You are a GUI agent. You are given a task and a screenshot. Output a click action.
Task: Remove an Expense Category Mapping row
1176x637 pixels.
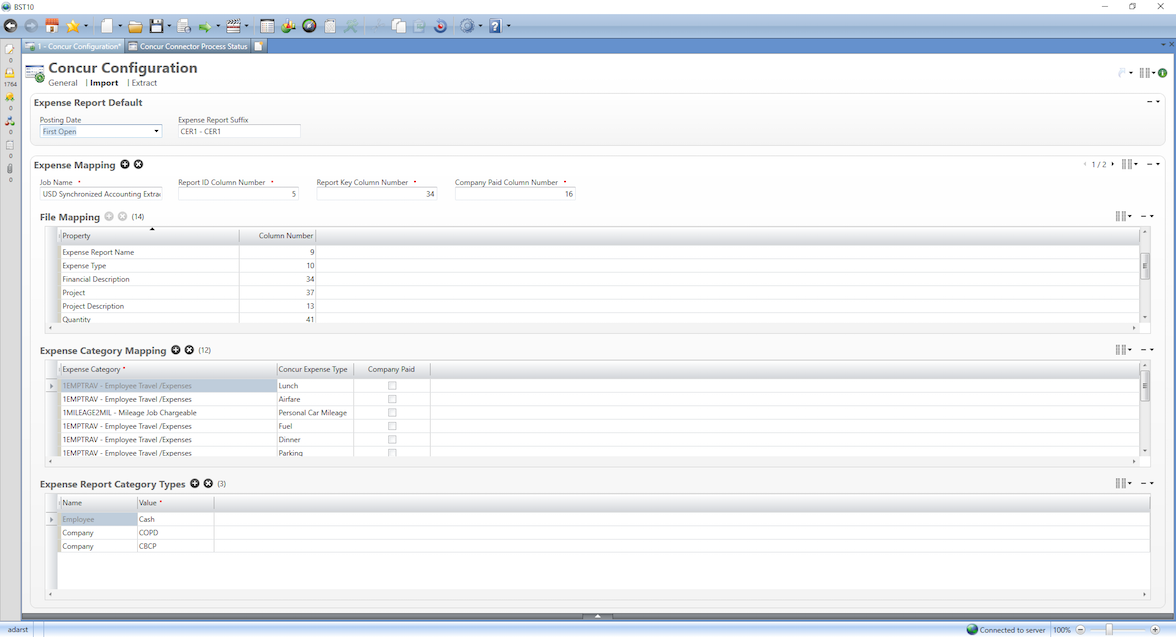(x=189, y=350)
